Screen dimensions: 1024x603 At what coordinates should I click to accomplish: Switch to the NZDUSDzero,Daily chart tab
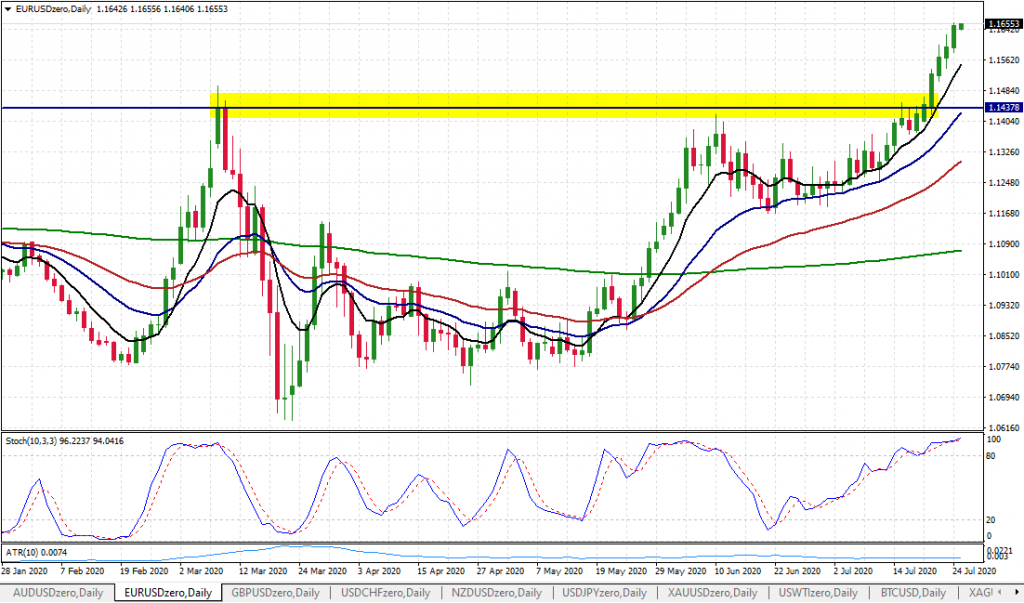coord(494,592)
